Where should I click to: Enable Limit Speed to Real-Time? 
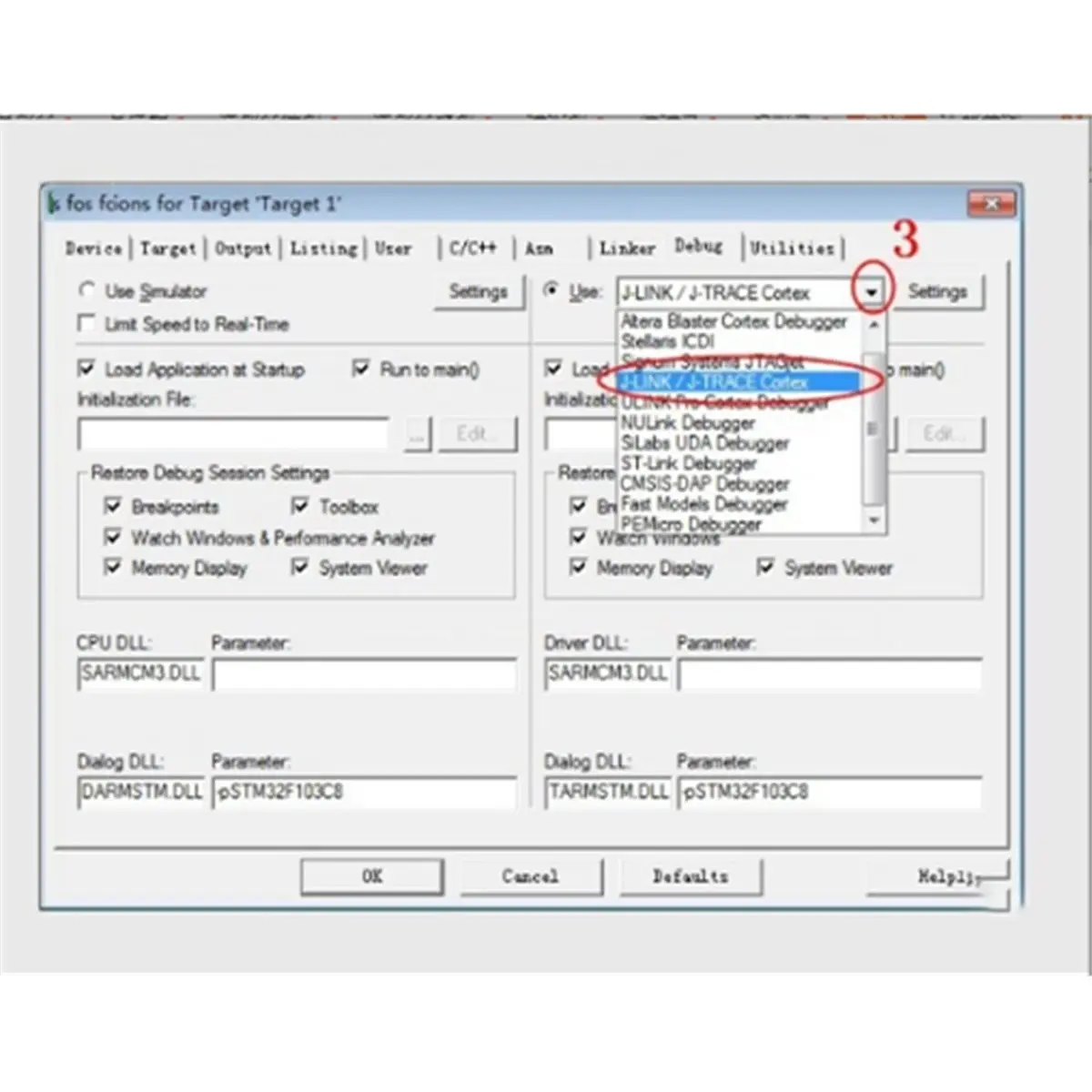pos(86,322)
